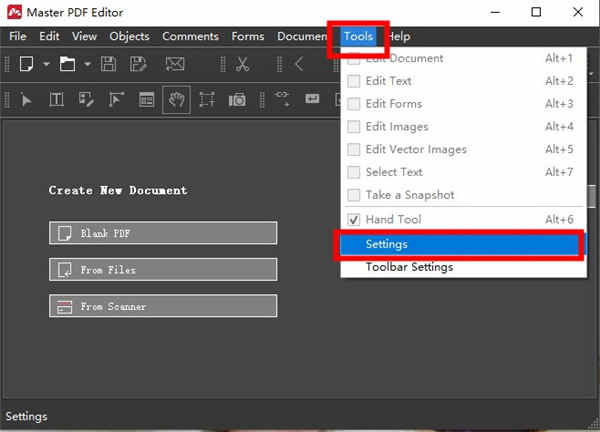Click the Take a Snapshot camera icon
Image resolution: width=600 pixels, height=432 pixels.
(237, 100)
